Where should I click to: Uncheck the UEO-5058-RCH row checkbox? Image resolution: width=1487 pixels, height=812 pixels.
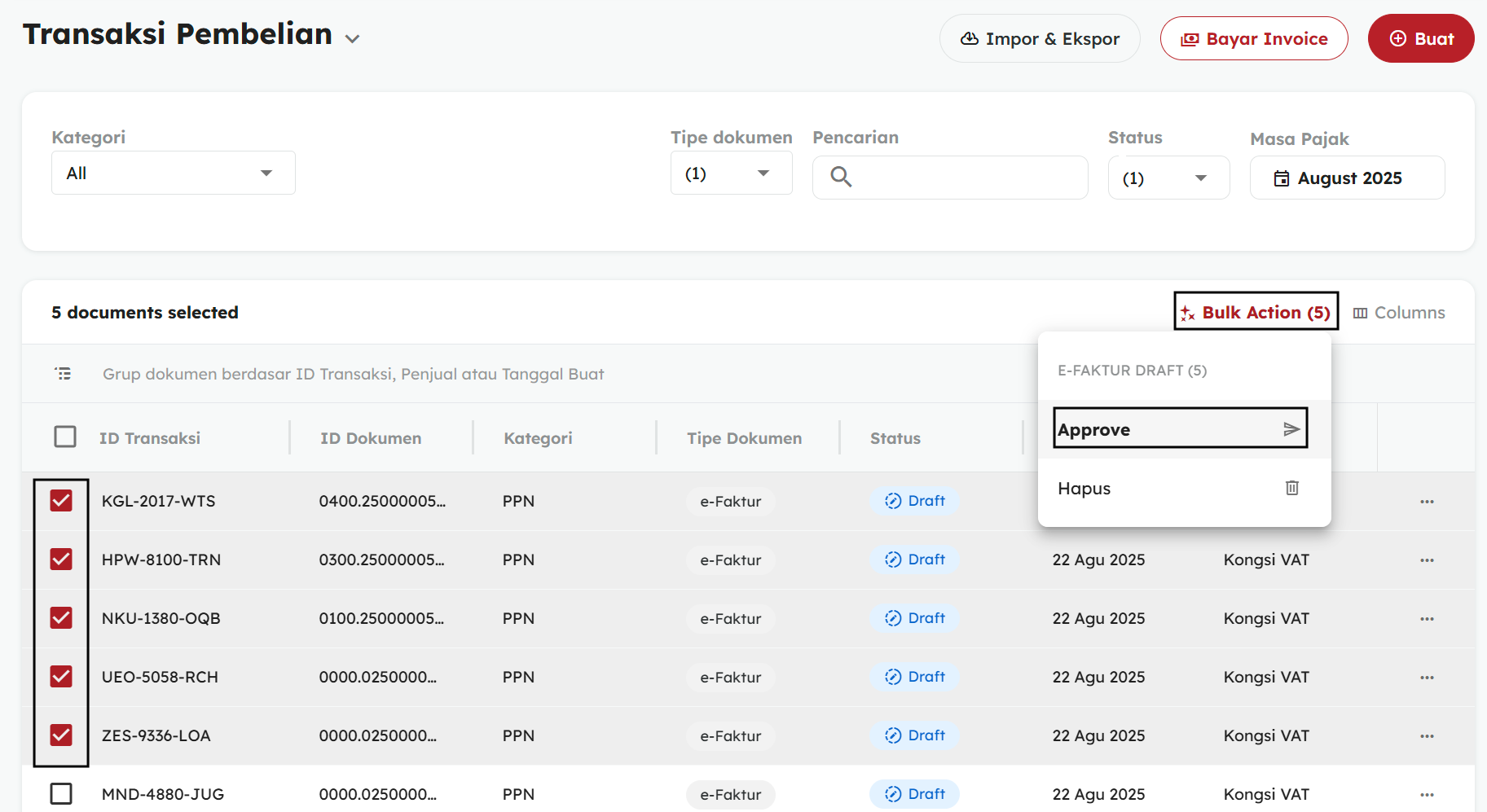pos(61,676)
